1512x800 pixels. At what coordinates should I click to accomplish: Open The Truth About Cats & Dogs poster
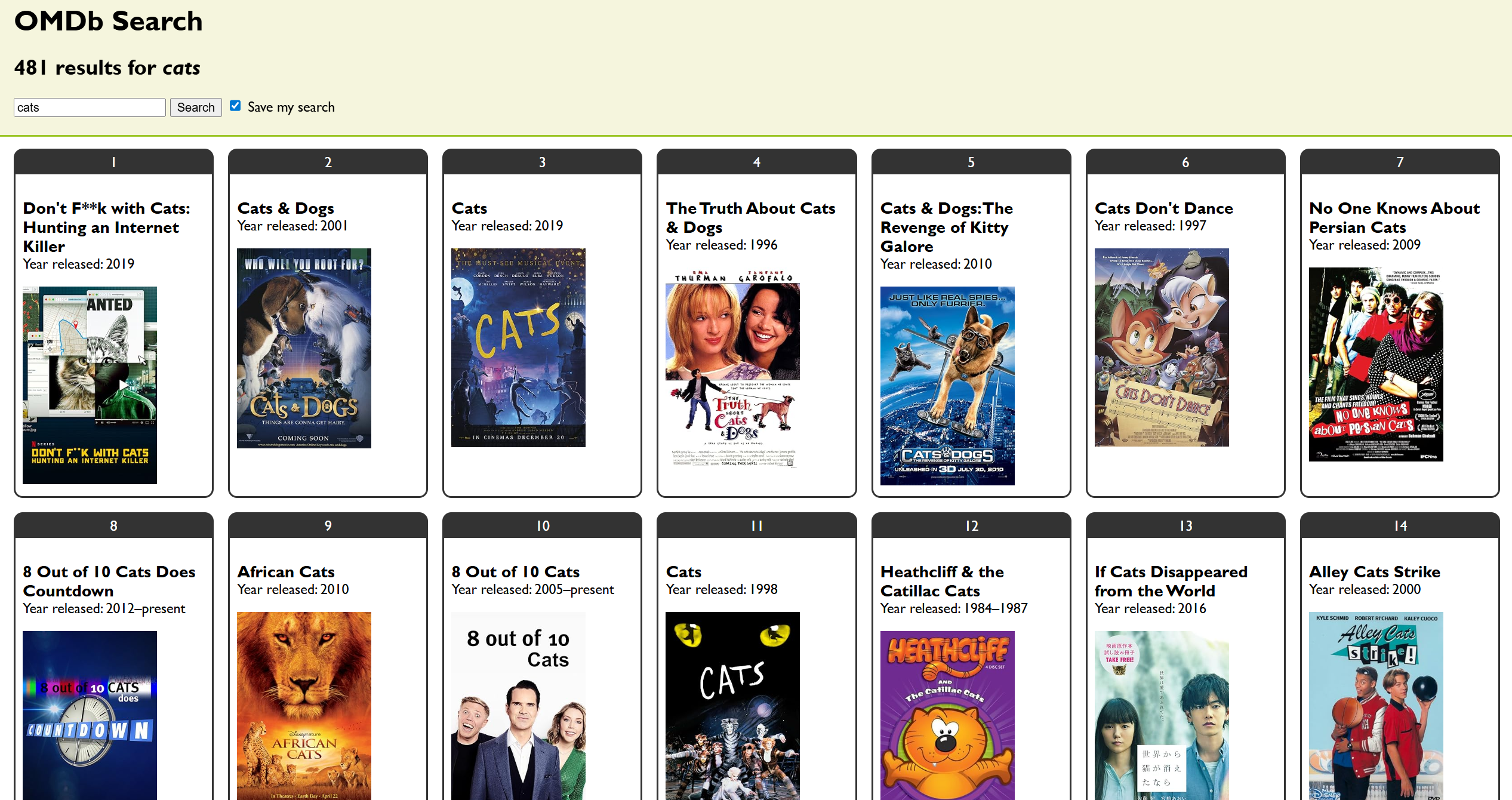[x=732, y=367]
